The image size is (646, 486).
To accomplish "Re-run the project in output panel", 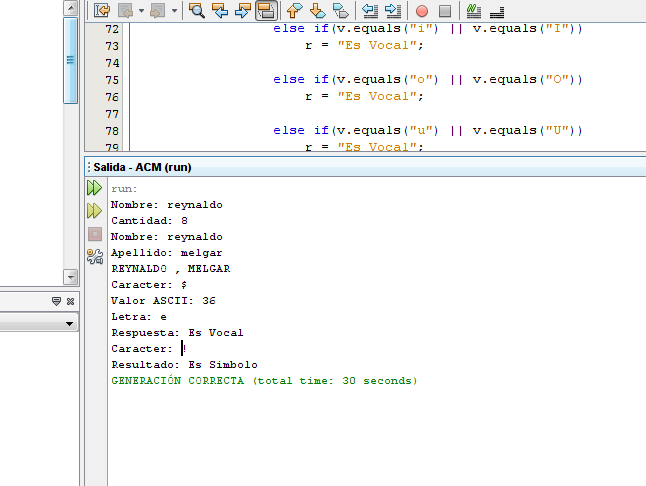I will coord(94,187).
